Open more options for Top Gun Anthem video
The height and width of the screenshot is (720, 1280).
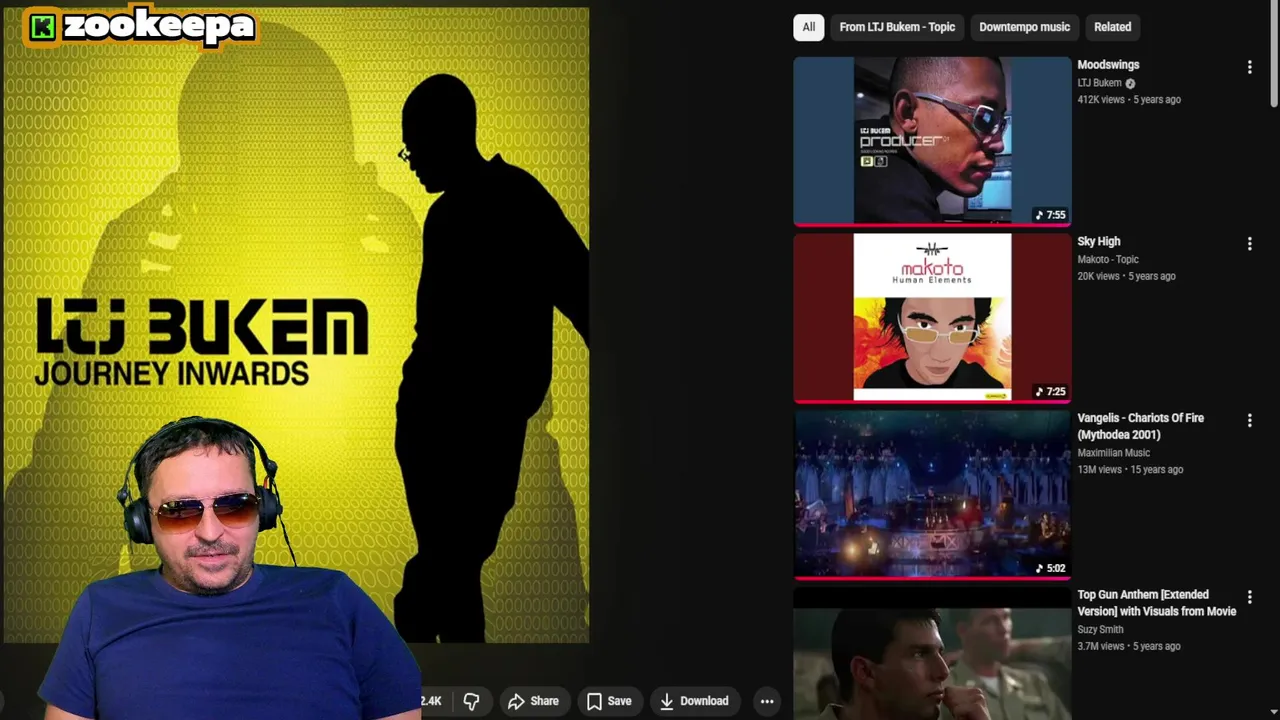pyautogui.click(x=1249, y=597)
